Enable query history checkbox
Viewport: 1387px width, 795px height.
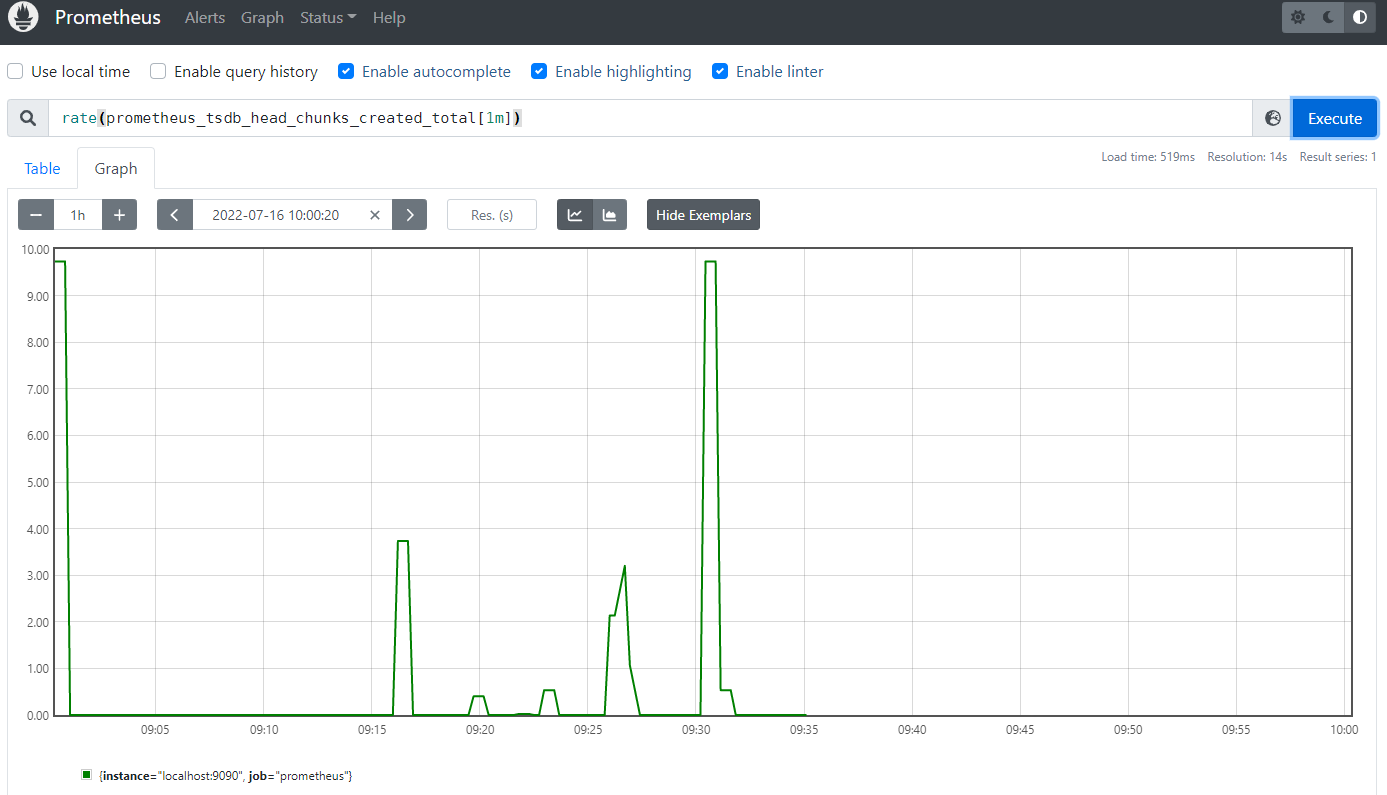point(158,72)
